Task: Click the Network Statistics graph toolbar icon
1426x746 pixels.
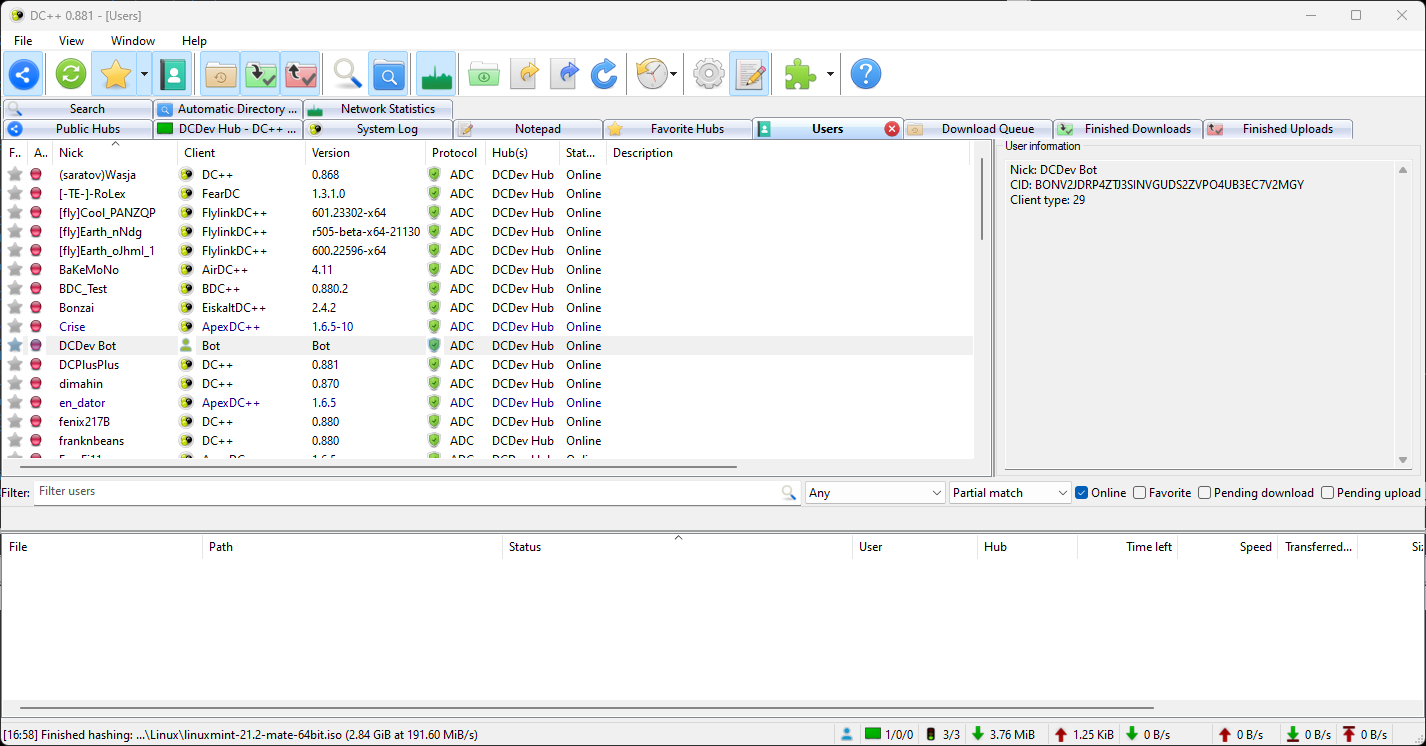Action: pos(436,74)
